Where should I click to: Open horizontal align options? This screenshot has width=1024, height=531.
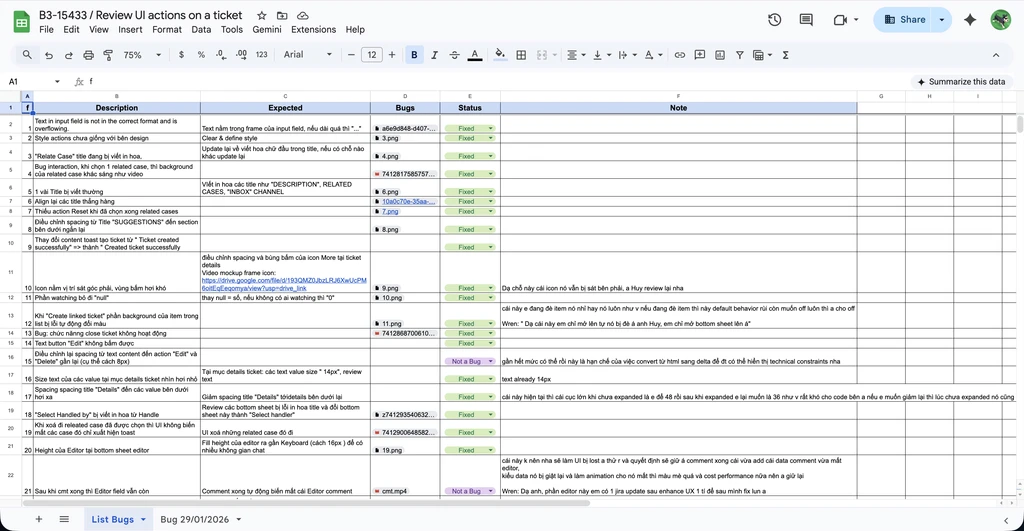click(x=575, y=55)
